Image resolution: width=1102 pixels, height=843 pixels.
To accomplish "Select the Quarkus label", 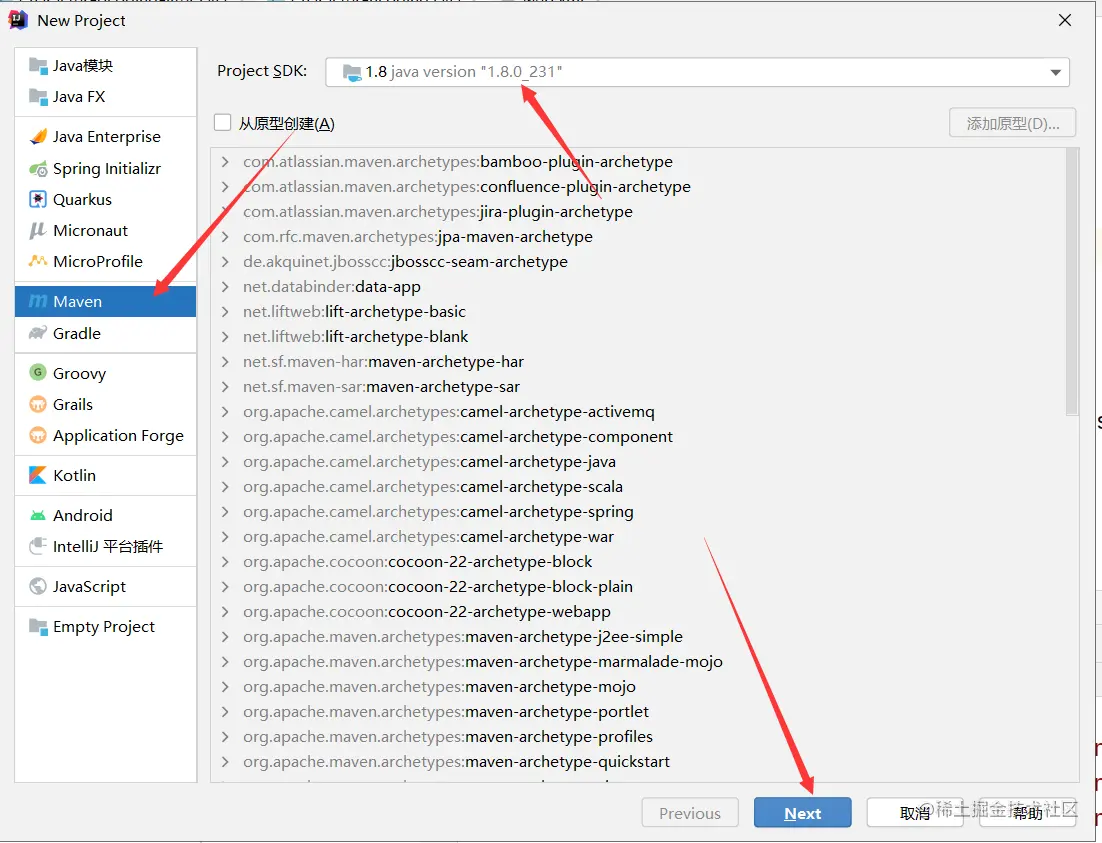I will click(x=82, y=200).
